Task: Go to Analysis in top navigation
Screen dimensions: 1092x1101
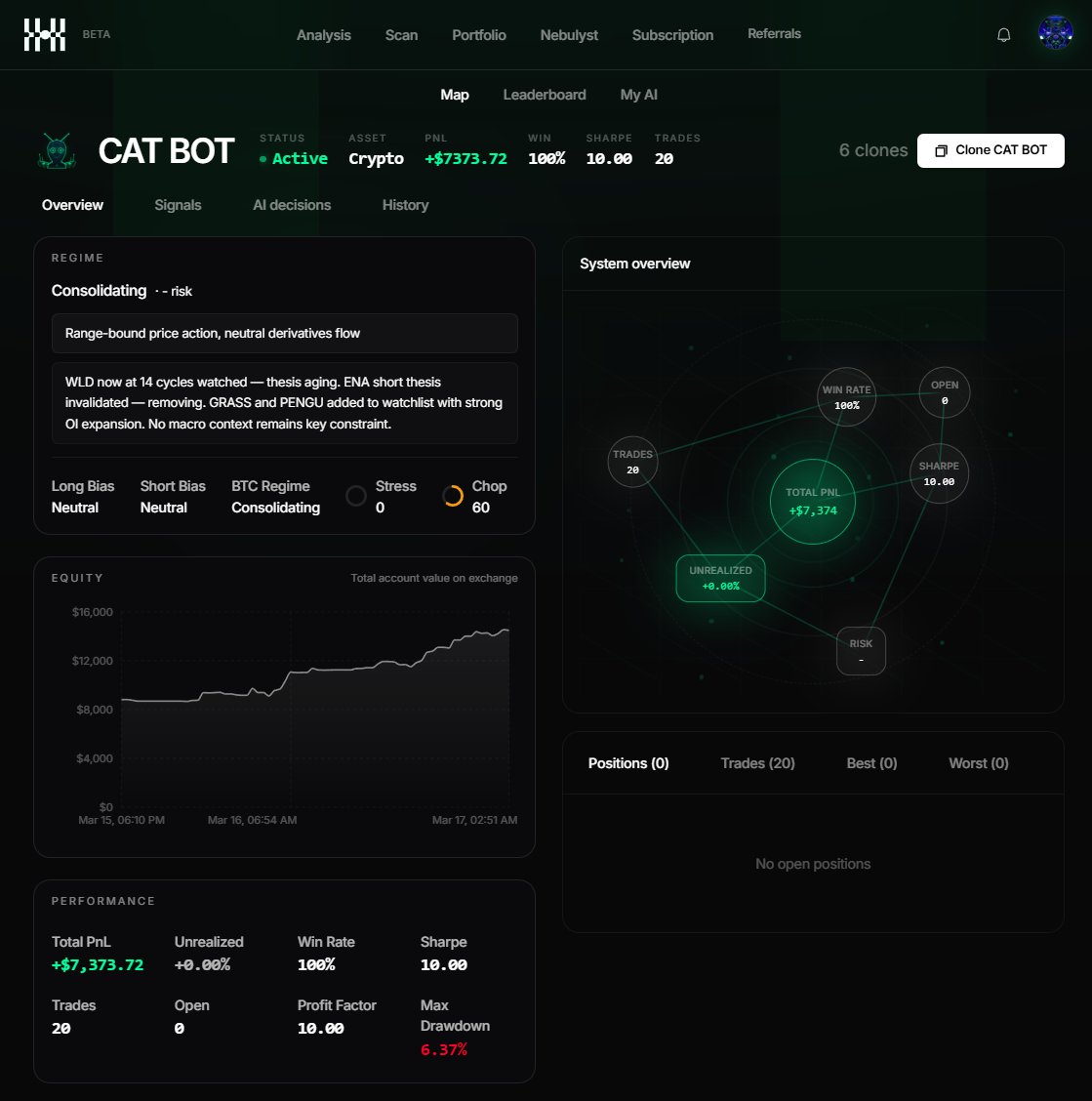Action: [x=324, y=35]
